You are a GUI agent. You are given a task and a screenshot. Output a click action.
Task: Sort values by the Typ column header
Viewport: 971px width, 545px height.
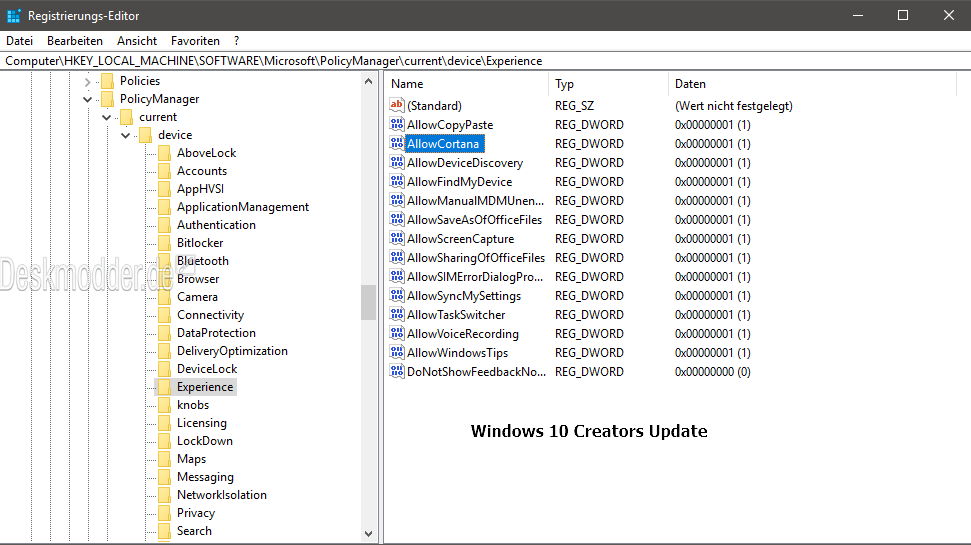pyautogui.click(x=608, y=84)
